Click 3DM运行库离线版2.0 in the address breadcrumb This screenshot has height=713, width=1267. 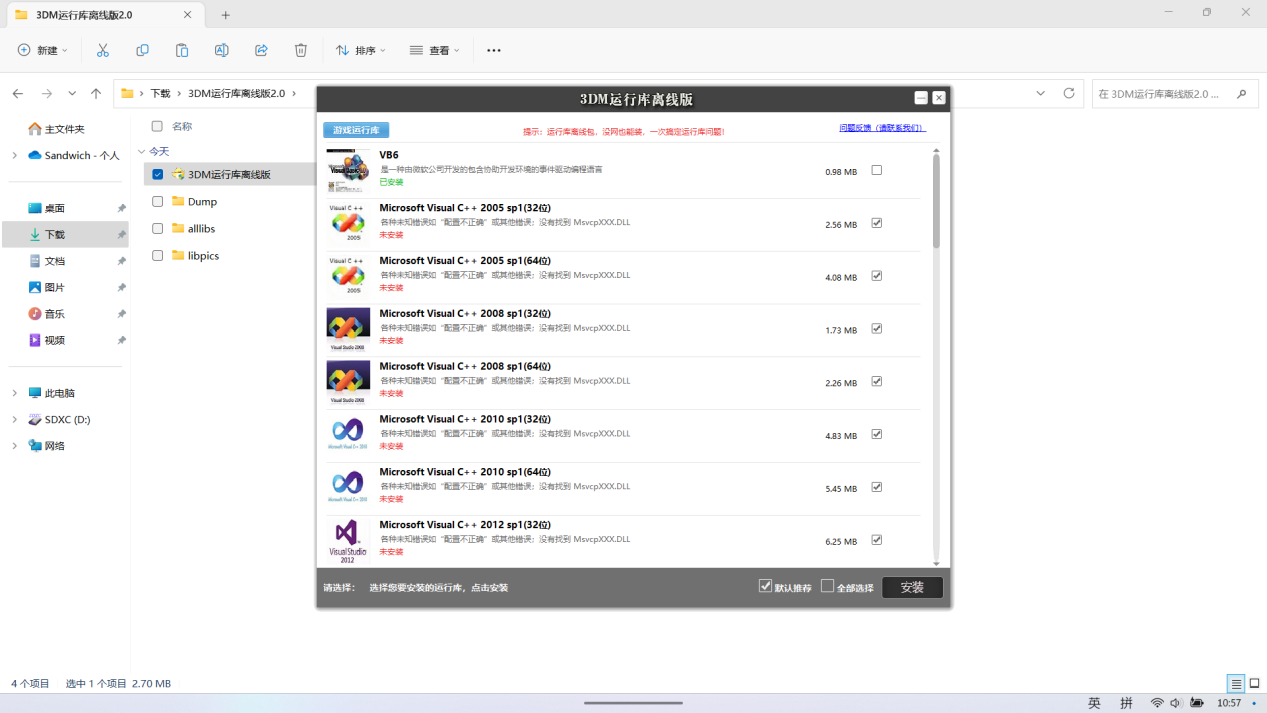pos(236,93)
